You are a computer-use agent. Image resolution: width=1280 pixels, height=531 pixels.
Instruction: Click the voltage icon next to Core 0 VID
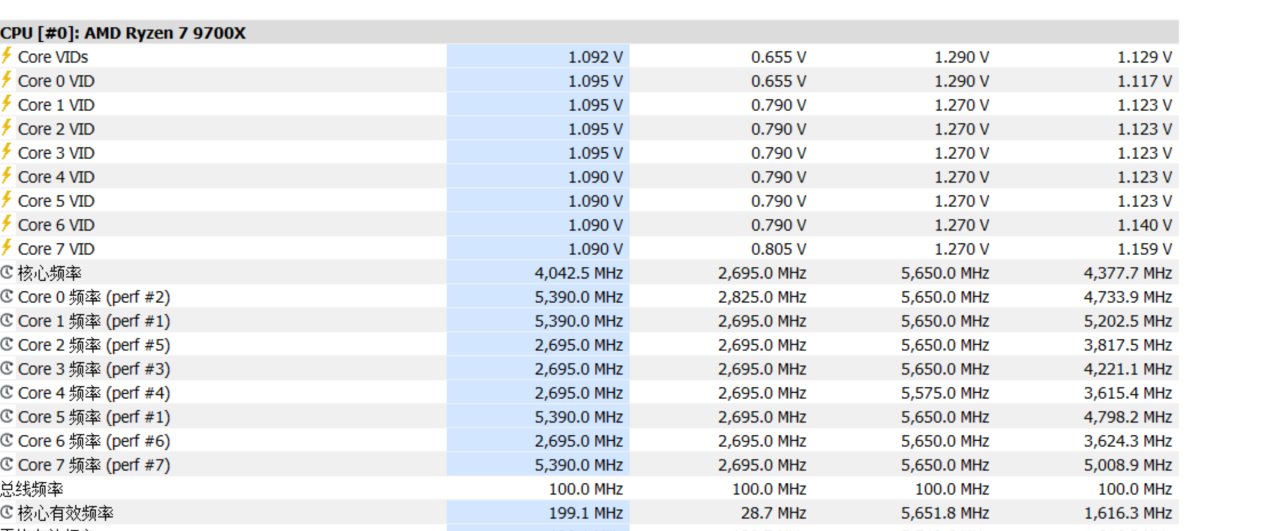click(x=7, y=81)
